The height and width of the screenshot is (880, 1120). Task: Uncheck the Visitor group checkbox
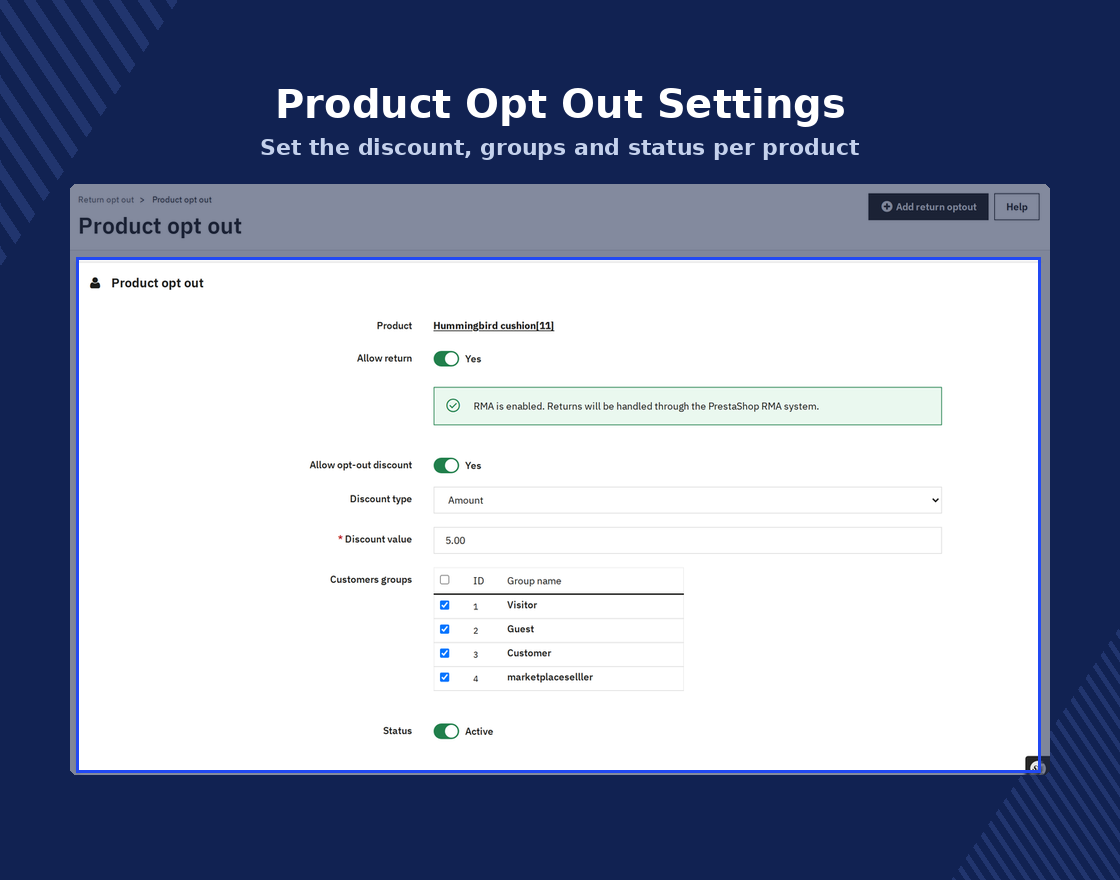click(x=444, y=605)
